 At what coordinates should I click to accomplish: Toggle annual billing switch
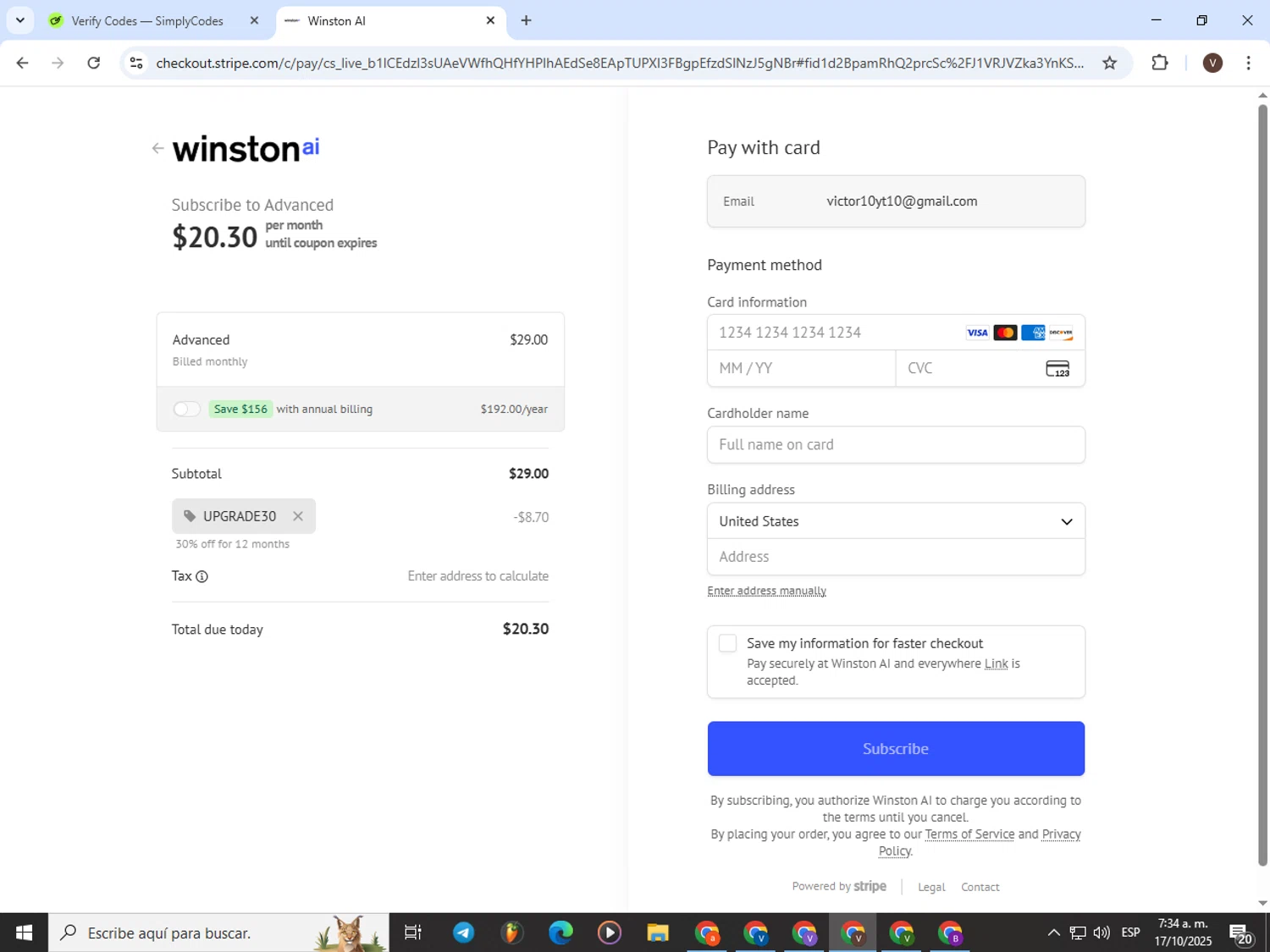coord(186,410)
